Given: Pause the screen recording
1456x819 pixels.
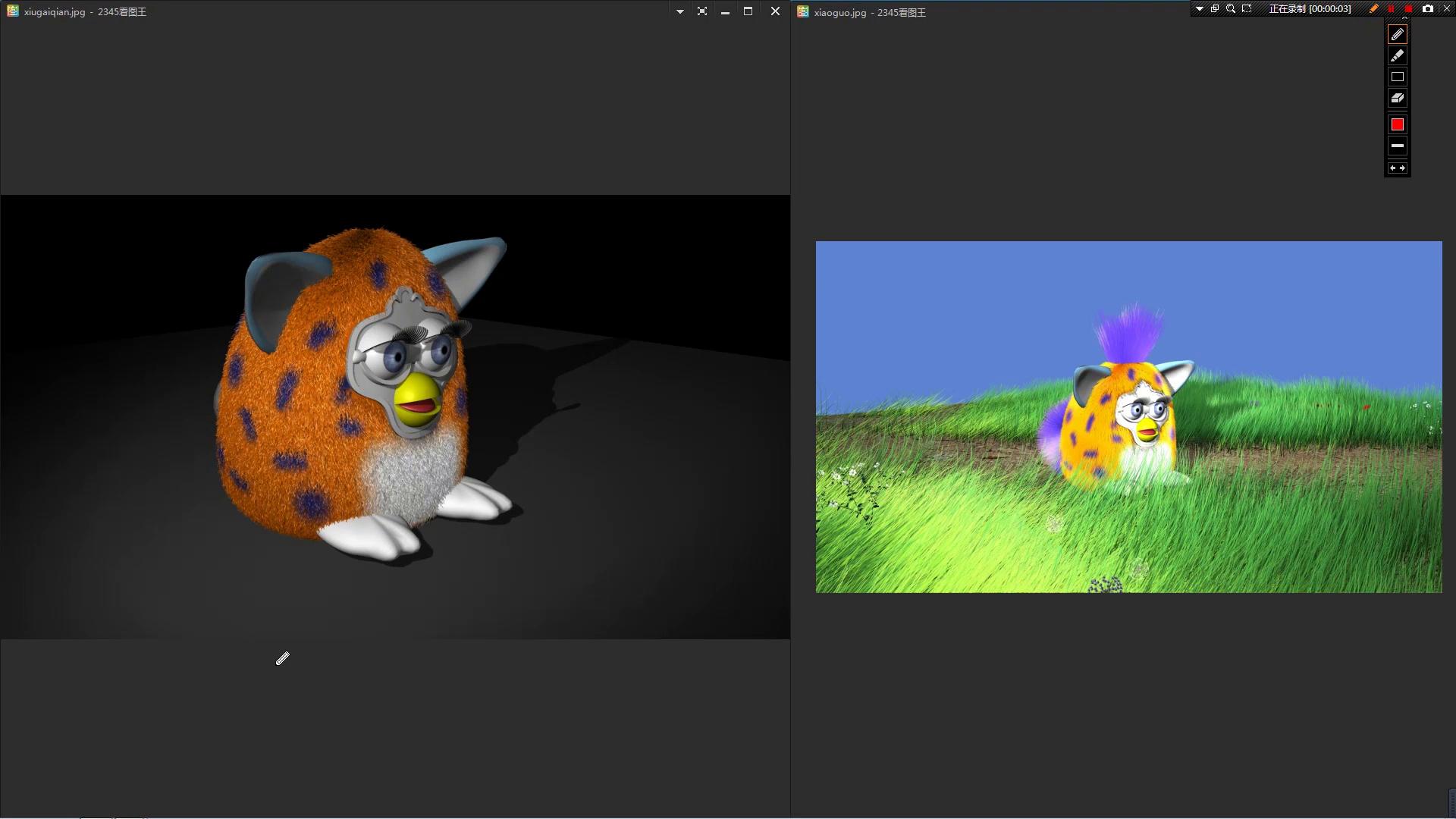Looking at the screenshot, I should (x=1391, y=9).
